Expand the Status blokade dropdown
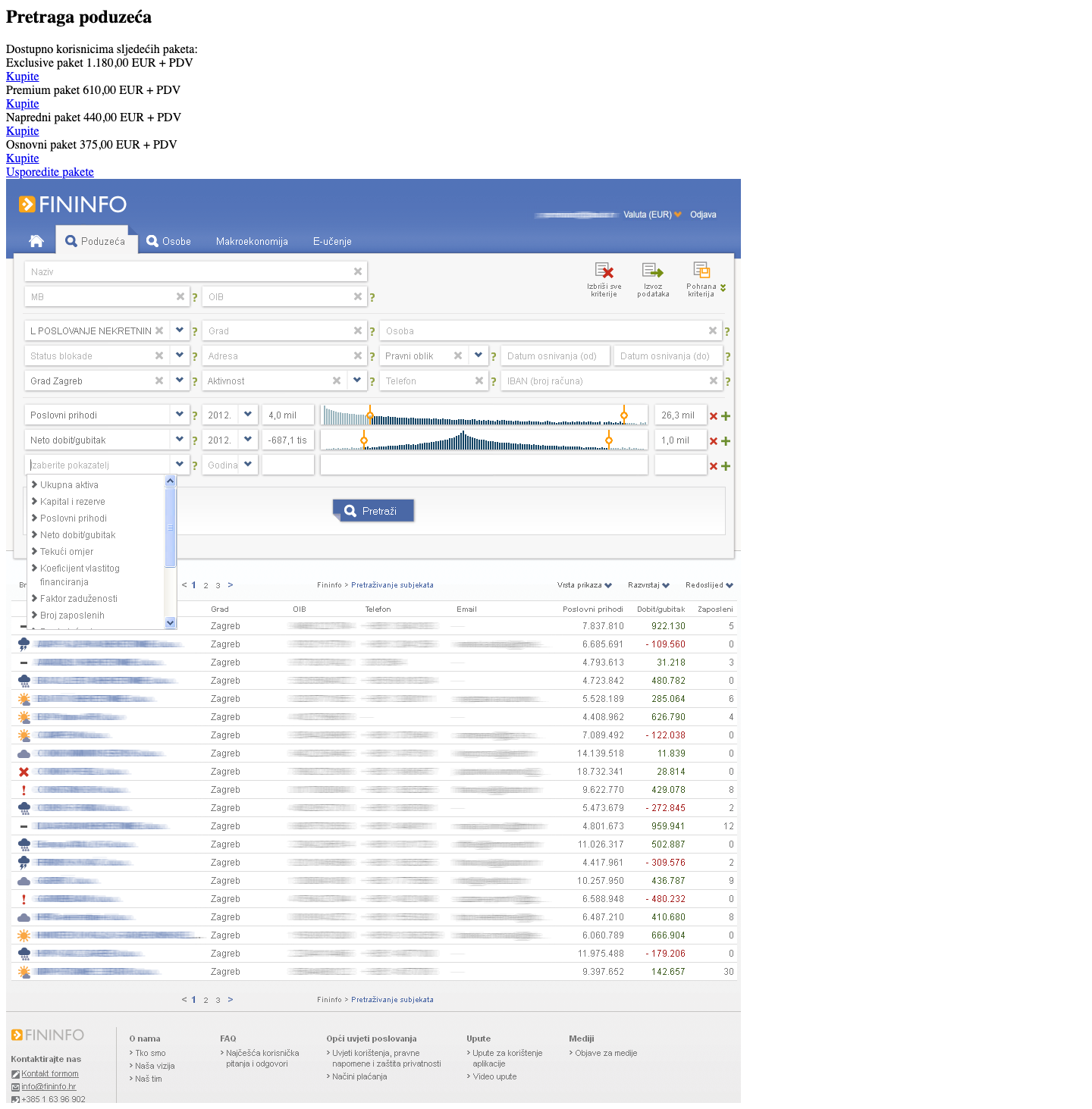 (x=180, y=356)
